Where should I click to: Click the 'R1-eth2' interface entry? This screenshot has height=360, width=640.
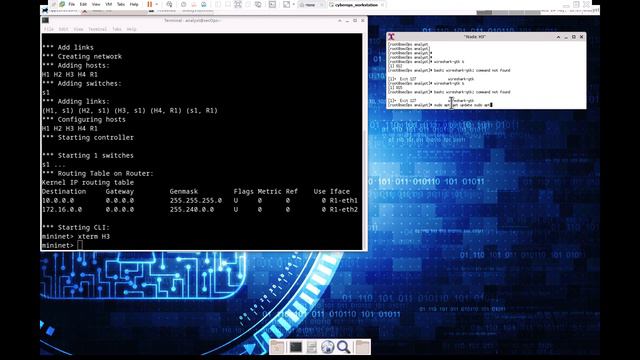pyautogui.click(x=344, y=209)
